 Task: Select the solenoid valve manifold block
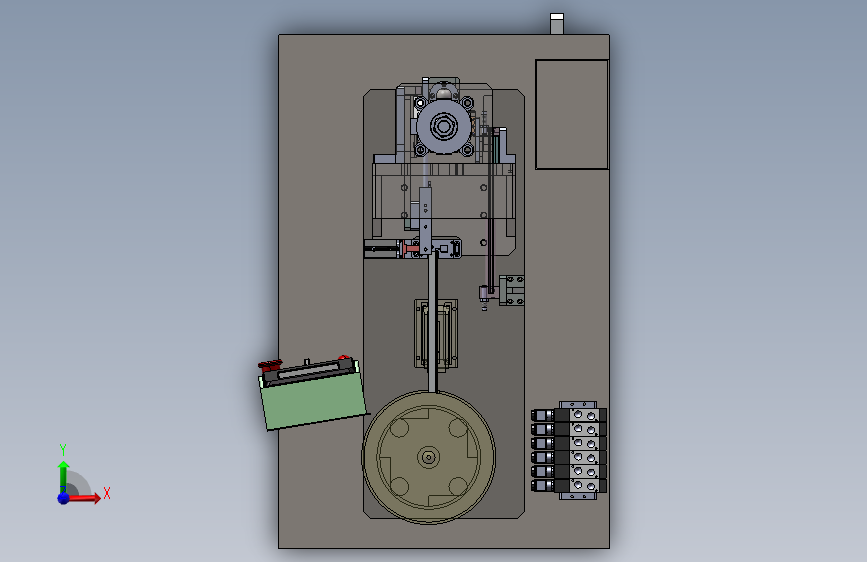(x=569, y=450)
